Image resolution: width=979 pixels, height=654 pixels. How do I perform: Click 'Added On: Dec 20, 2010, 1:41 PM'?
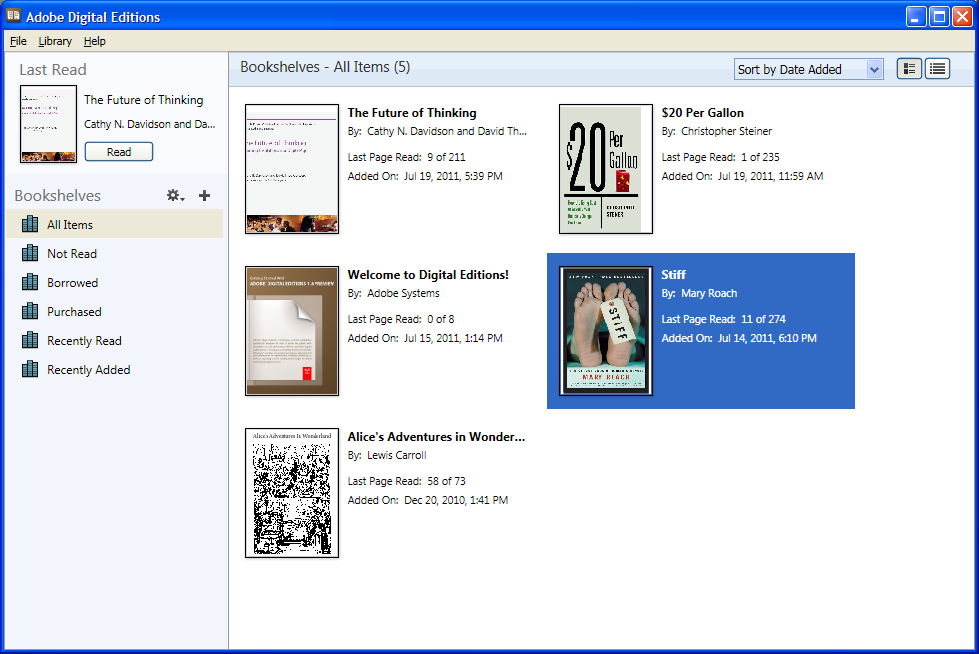coord(428,500)
